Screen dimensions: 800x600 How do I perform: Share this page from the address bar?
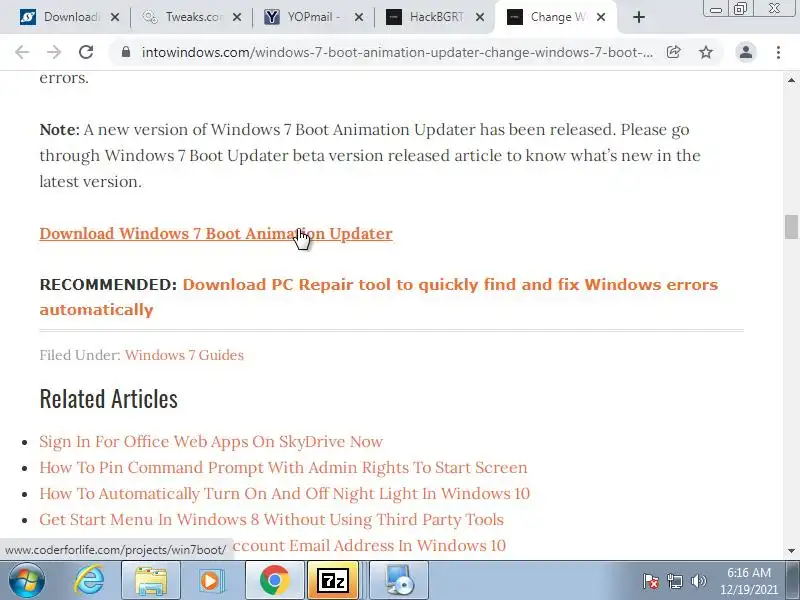[673, 52]
